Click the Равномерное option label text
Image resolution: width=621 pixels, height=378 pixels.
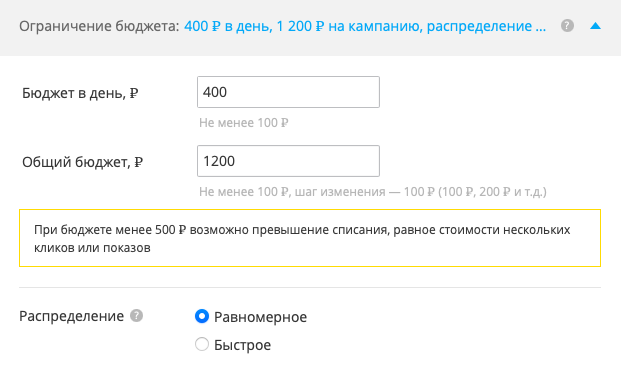point(260,317)
